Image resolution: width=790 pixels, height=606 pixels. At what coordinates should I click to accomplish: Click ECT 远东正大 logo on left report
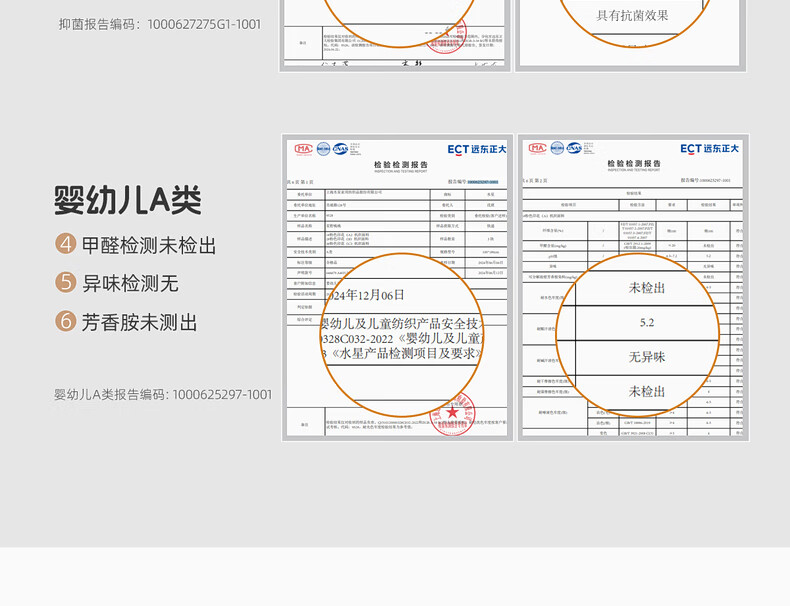click(x=477, y=149)
